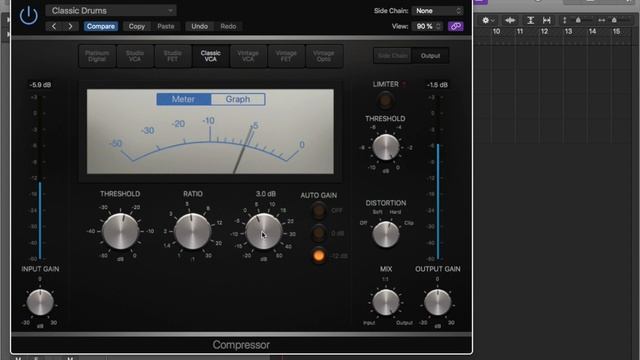This screenshot has height=360, width=640.
Task: Open the View size percentage stepper
Action: click(x=427, y=26)
